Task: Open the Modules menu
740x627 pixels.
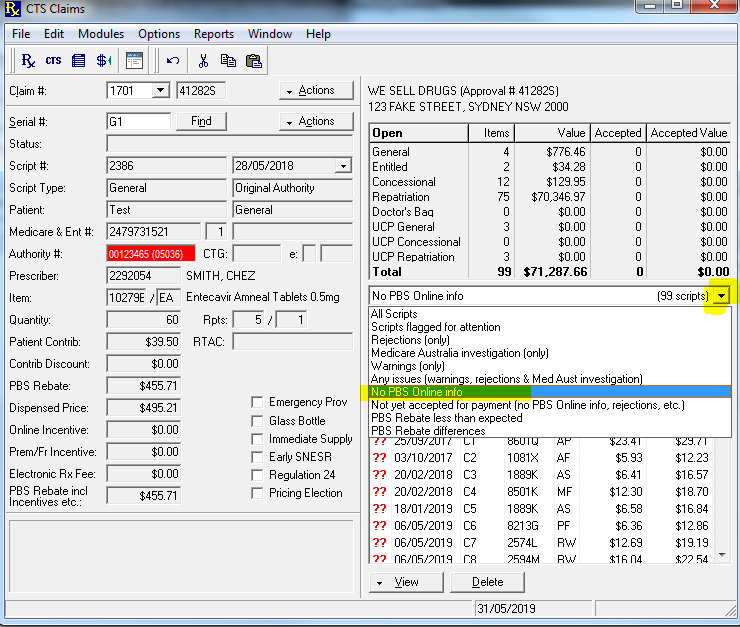Action: click(101, 34)
